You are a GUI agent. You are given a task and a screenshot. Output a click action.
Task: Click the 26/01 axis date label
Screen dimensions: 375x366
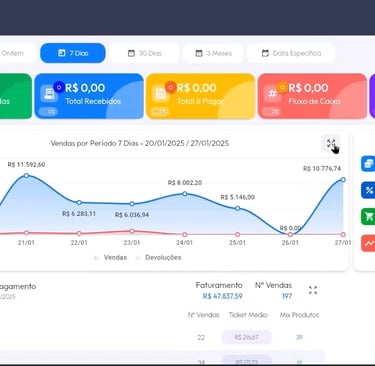[290, 243]
